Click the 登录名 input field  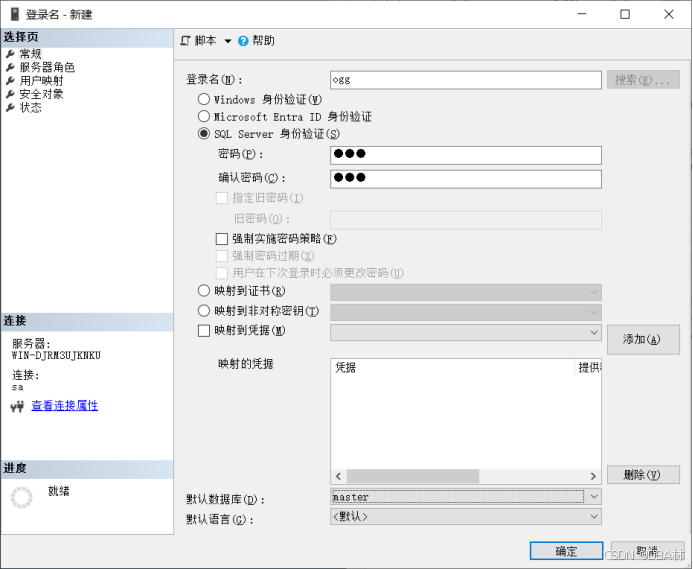(x=466, y=80)
